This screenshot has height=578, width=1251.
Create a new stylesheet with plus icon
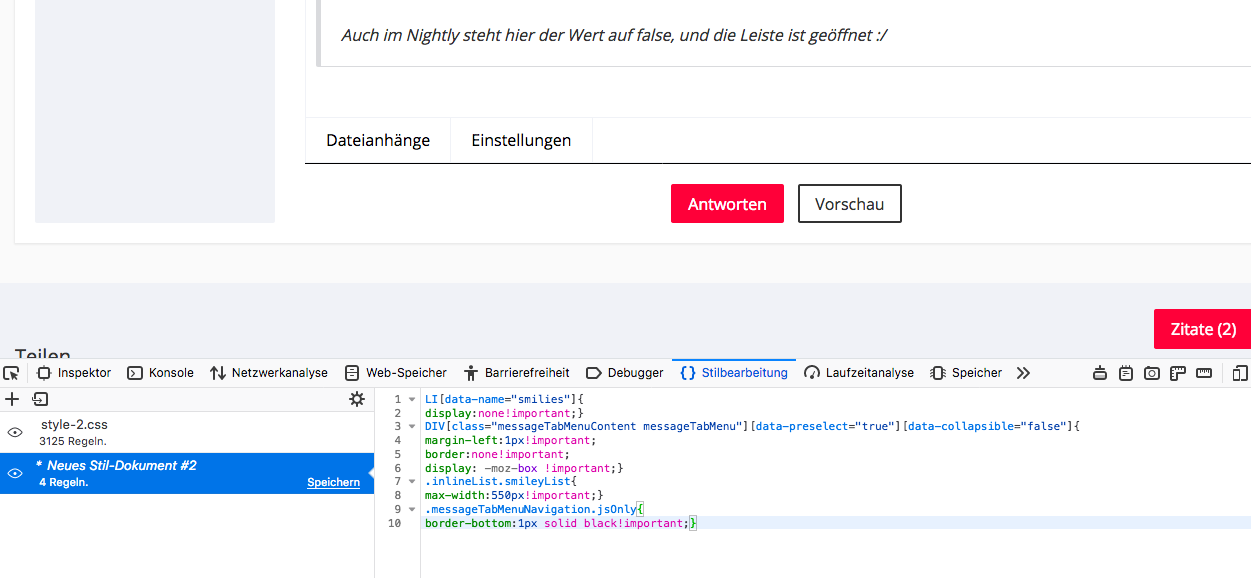point(12,399)
